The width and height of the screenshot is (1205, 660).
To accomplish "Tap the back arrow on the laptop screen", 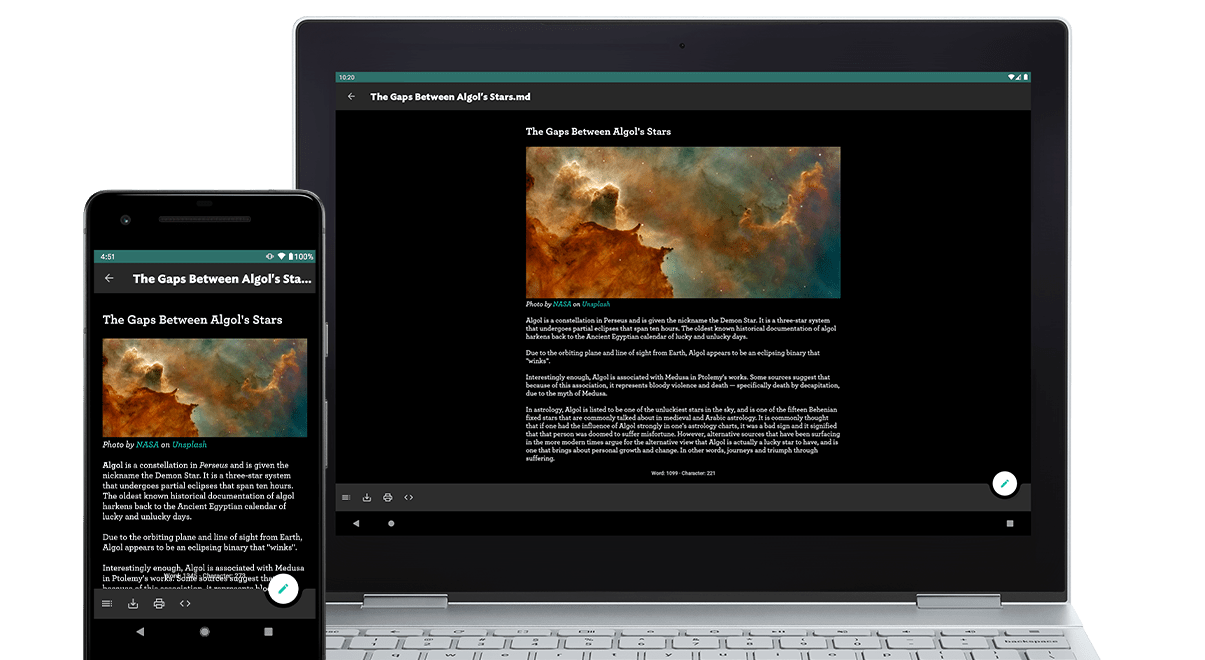I will tap(351, 97).
